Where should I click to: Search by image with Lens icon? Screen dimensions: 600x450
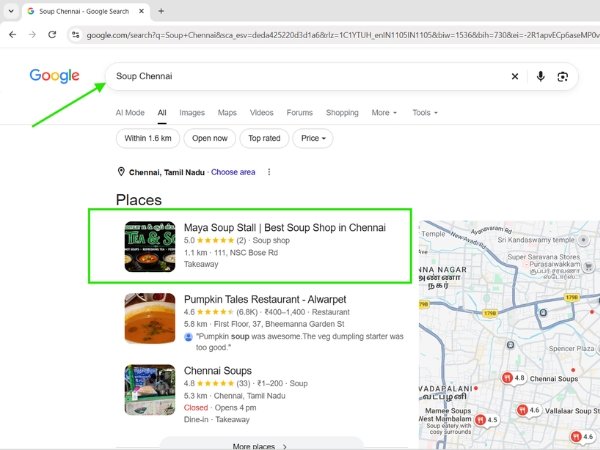562,77
